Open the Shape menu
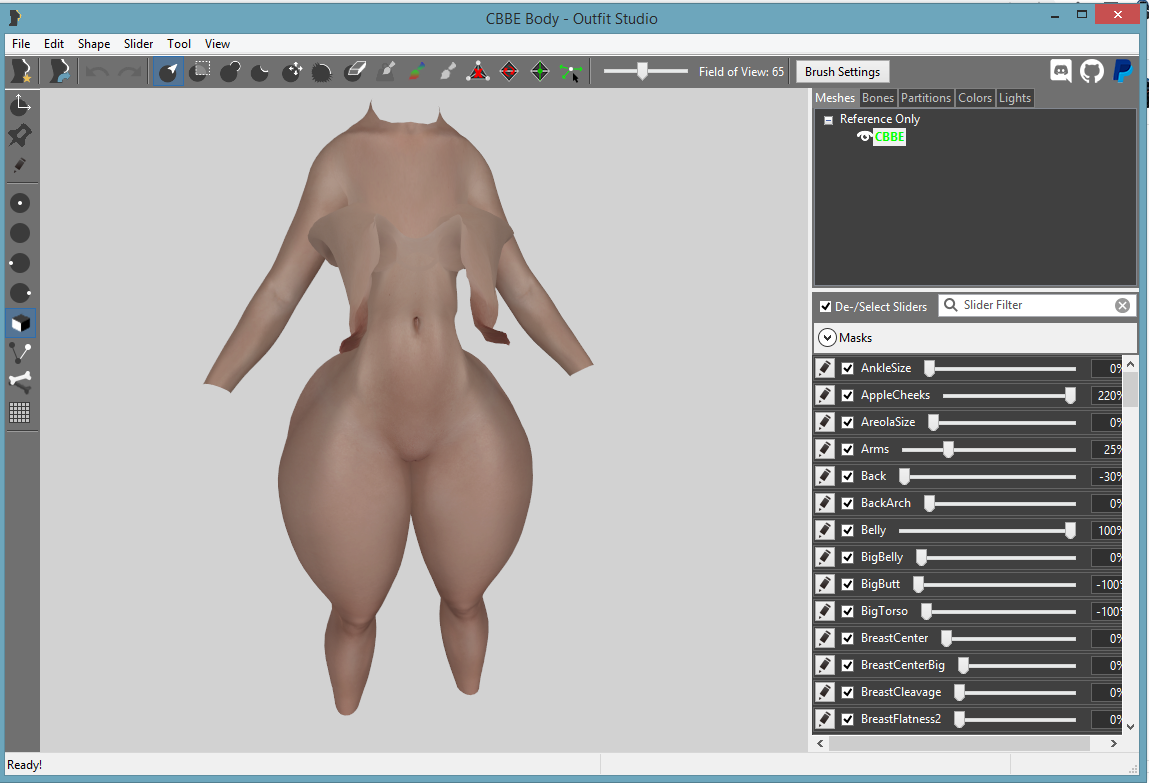Screen dimensions: 1149x783 point(94,44)
